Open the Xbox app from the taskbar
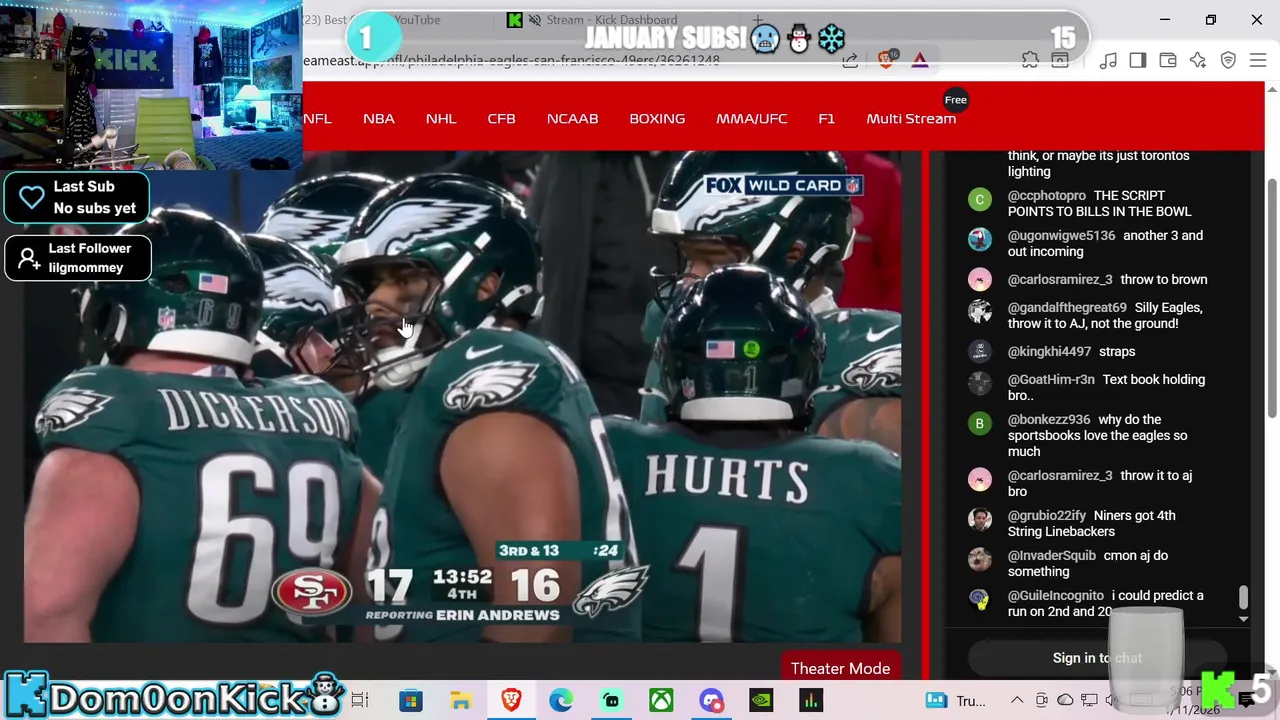1280x720 pixels. click(661, 700)
